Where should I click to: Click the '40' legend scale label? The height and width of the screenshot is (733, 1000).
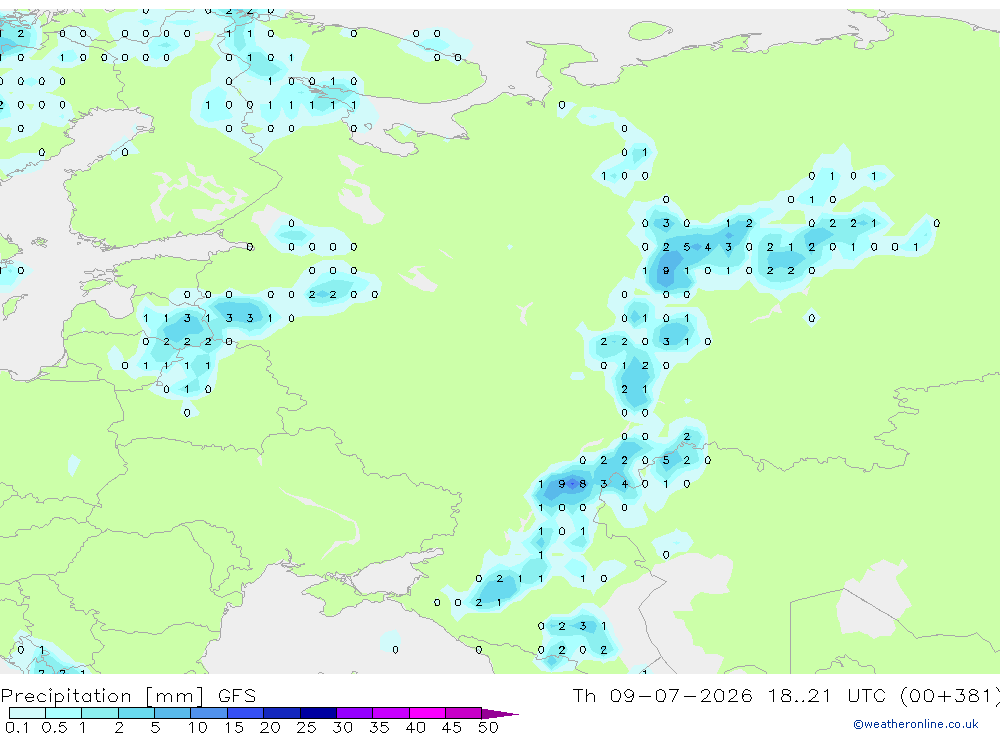pos(415,727)
